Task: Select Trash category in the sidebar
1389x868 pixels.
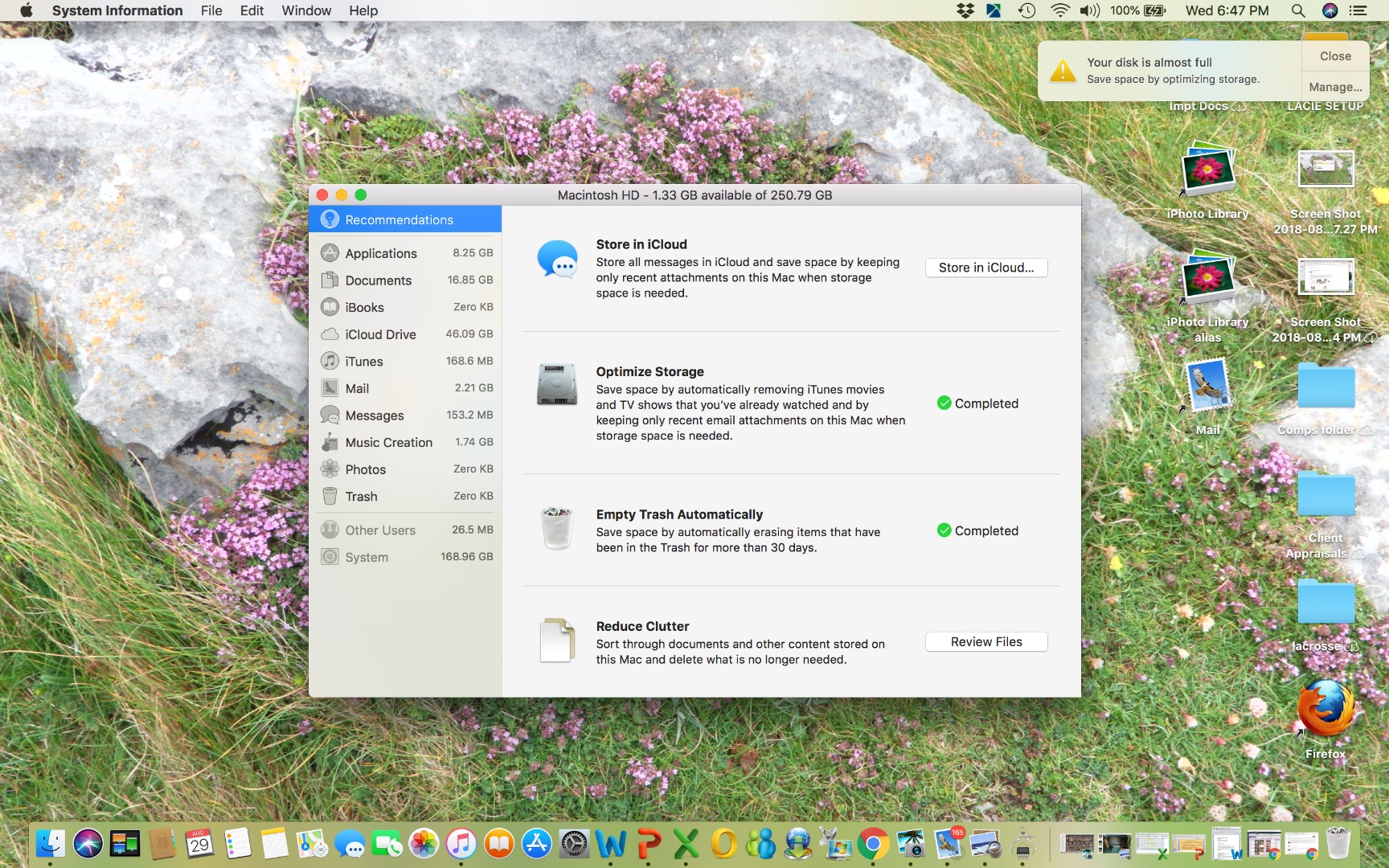Action: (361, 496)
